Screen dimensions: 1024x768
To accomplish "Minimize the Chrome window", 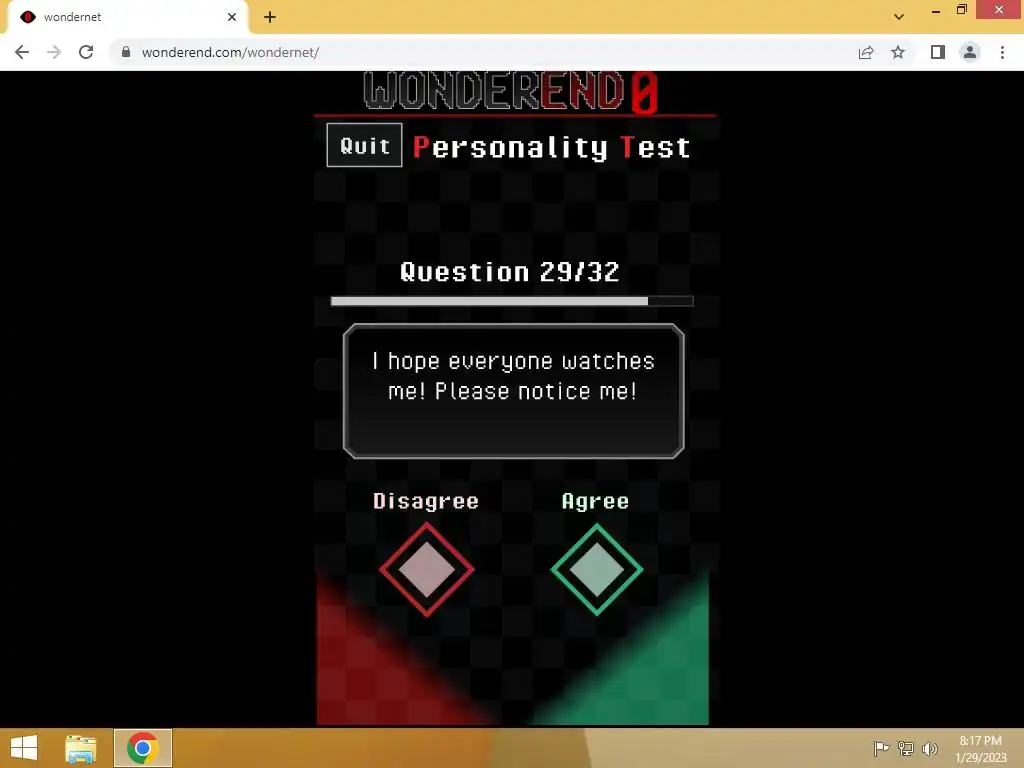I will click(x=936, y=10).
